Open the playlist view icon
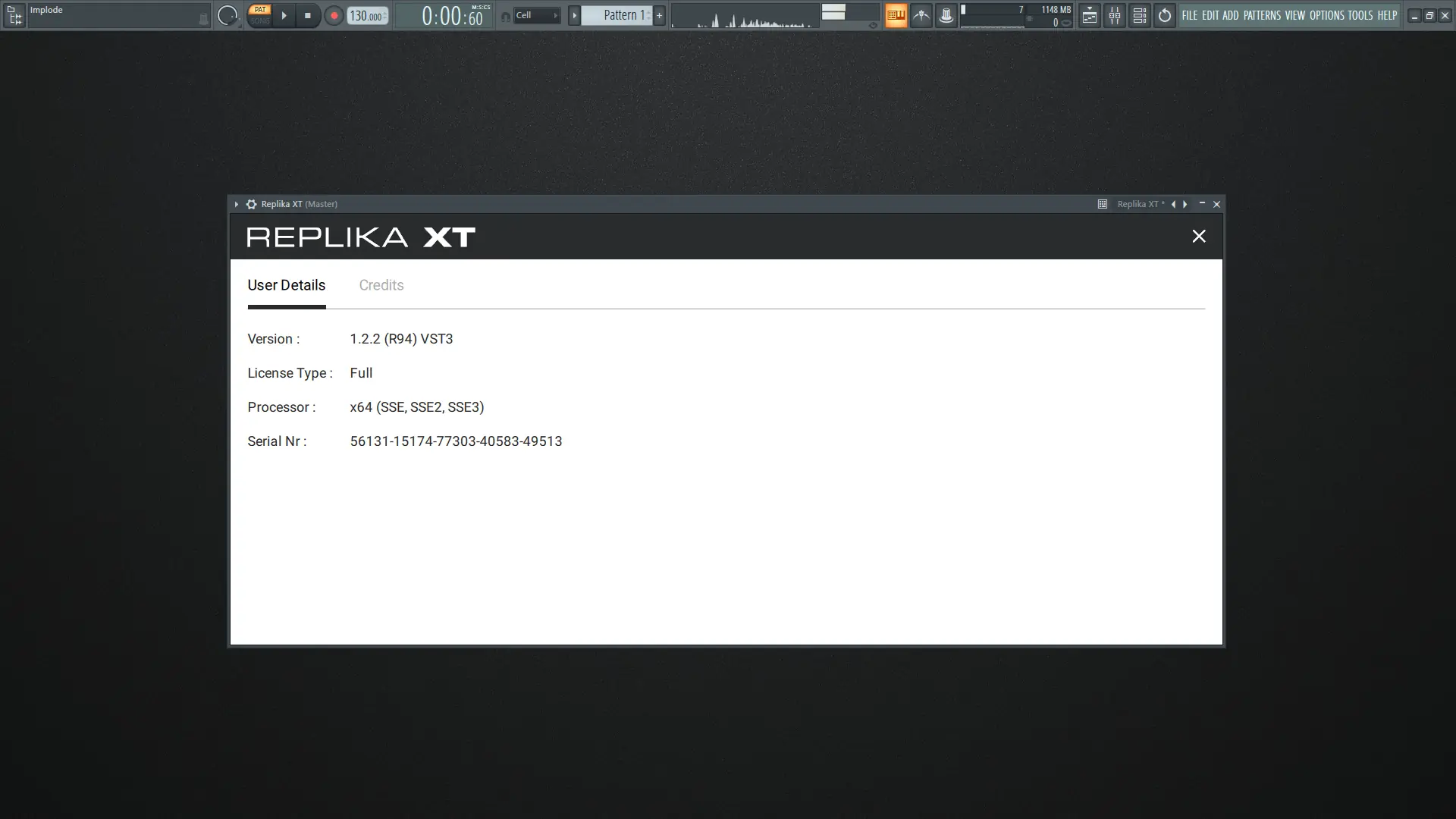 pyautogui.click(x=1089, y=15)
